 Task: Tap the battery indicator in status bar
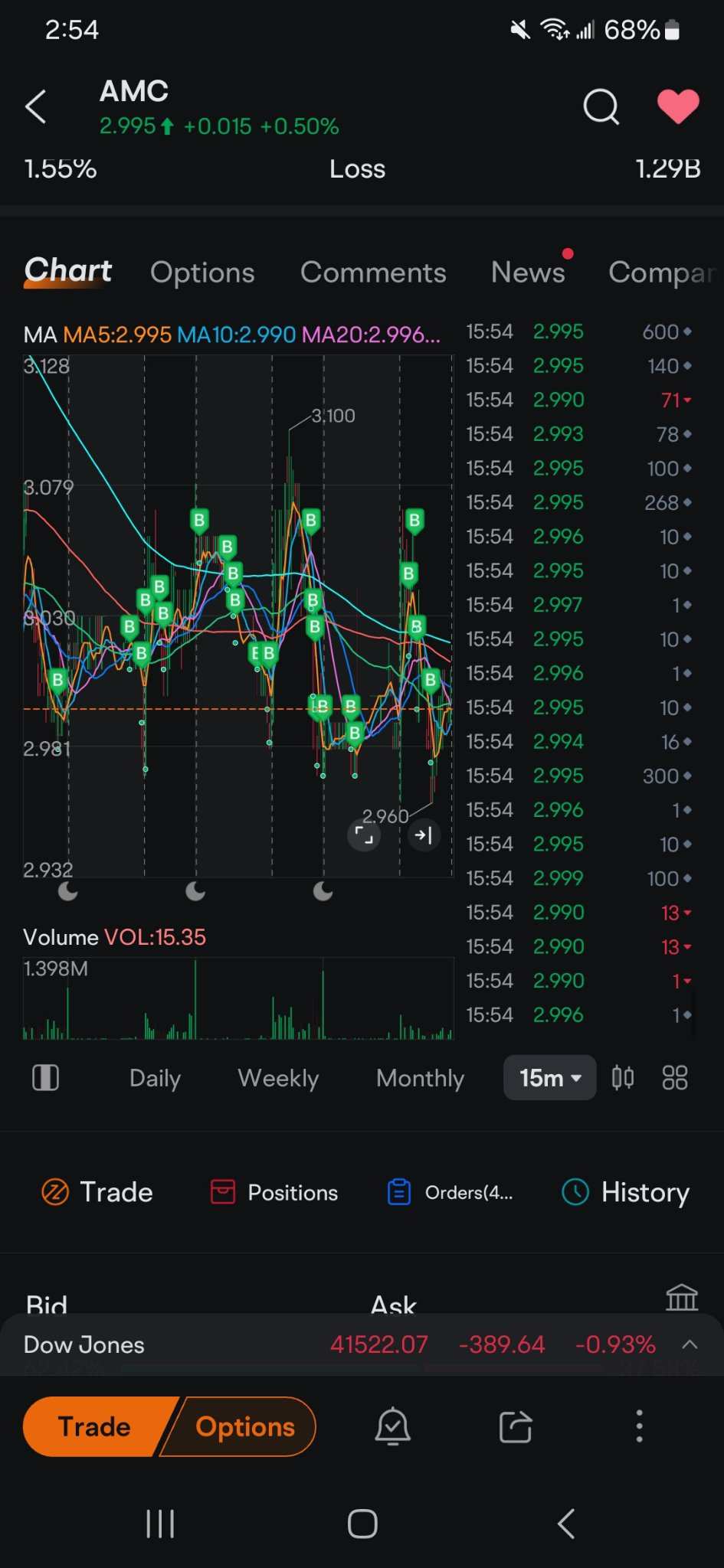[672, 30]
